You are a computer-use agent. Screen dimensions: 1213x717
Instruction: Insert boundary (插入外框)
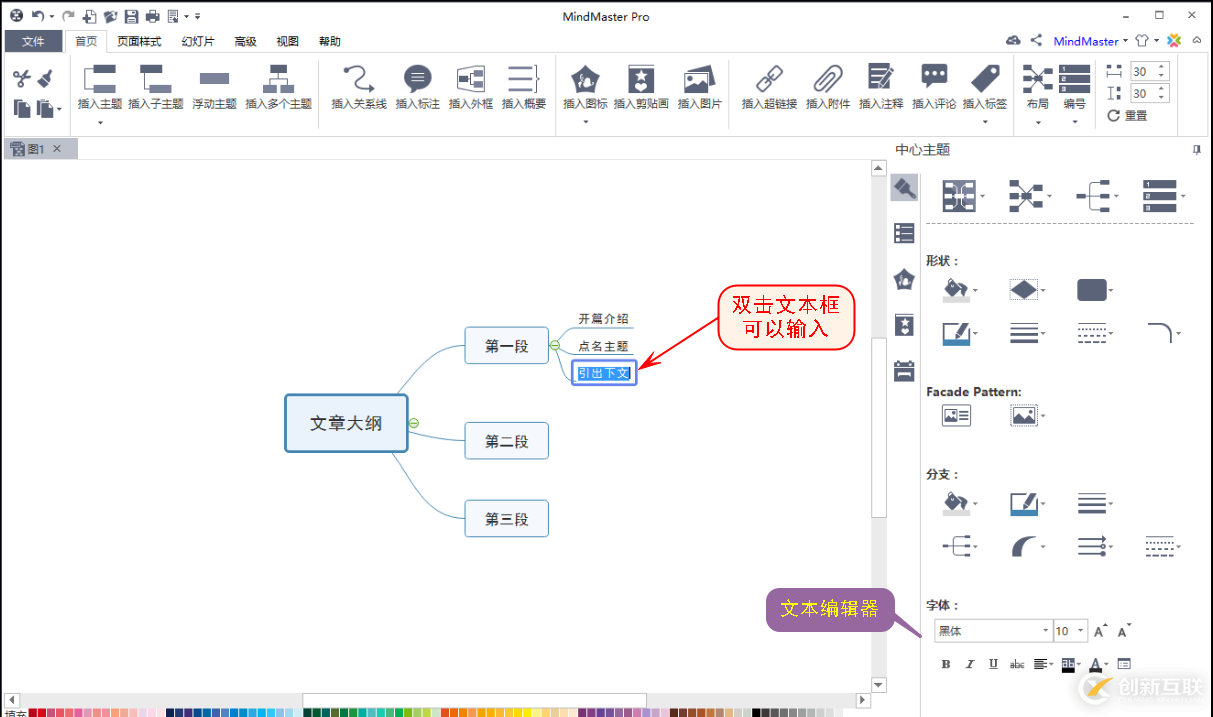tap(470, 78)
